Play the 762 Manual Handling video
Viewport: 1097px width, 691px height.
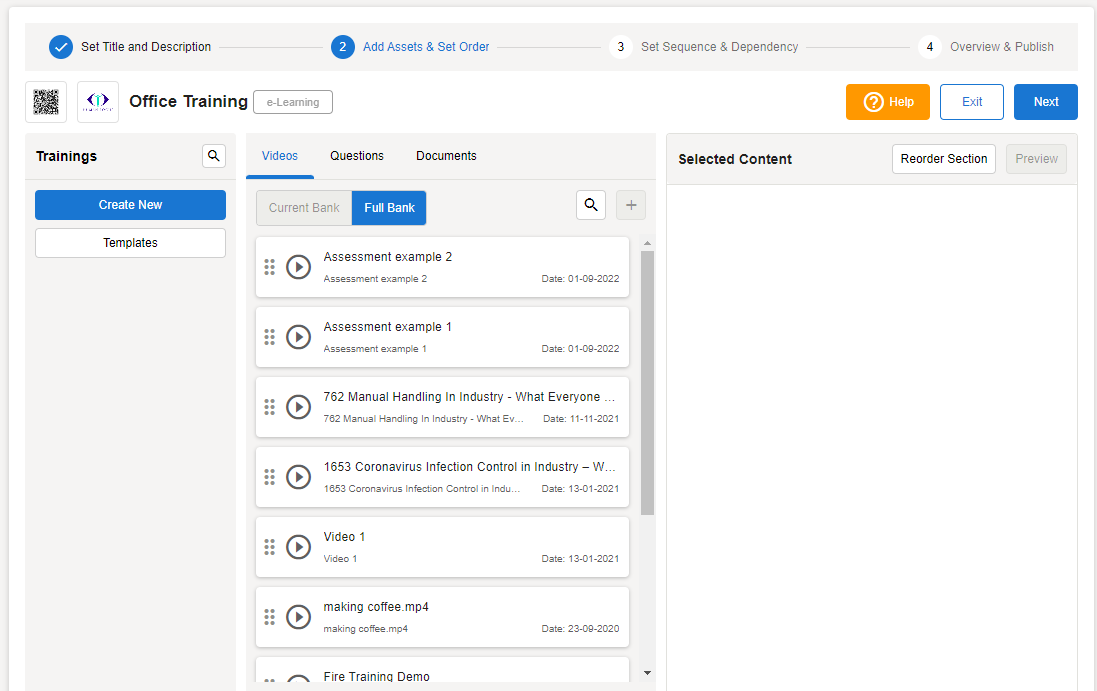coord(298,407)
